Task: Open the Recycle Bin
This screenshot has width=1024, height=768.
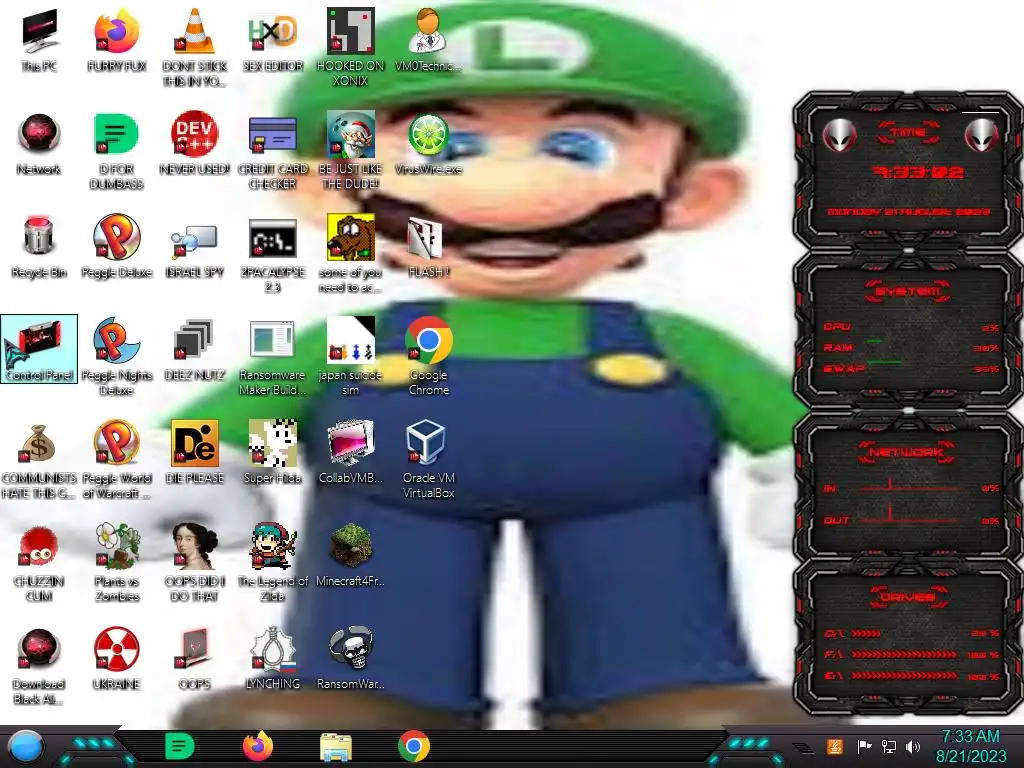Action: [x=39, y=246]
